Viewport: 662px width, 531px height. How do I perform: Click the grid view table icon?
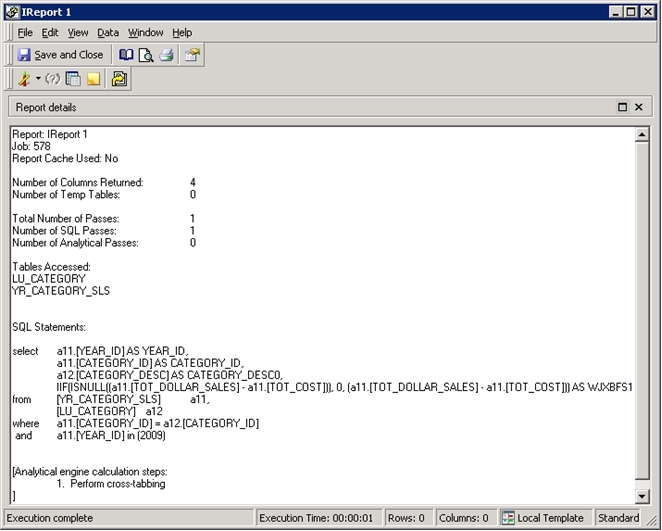tap(73, 79)
